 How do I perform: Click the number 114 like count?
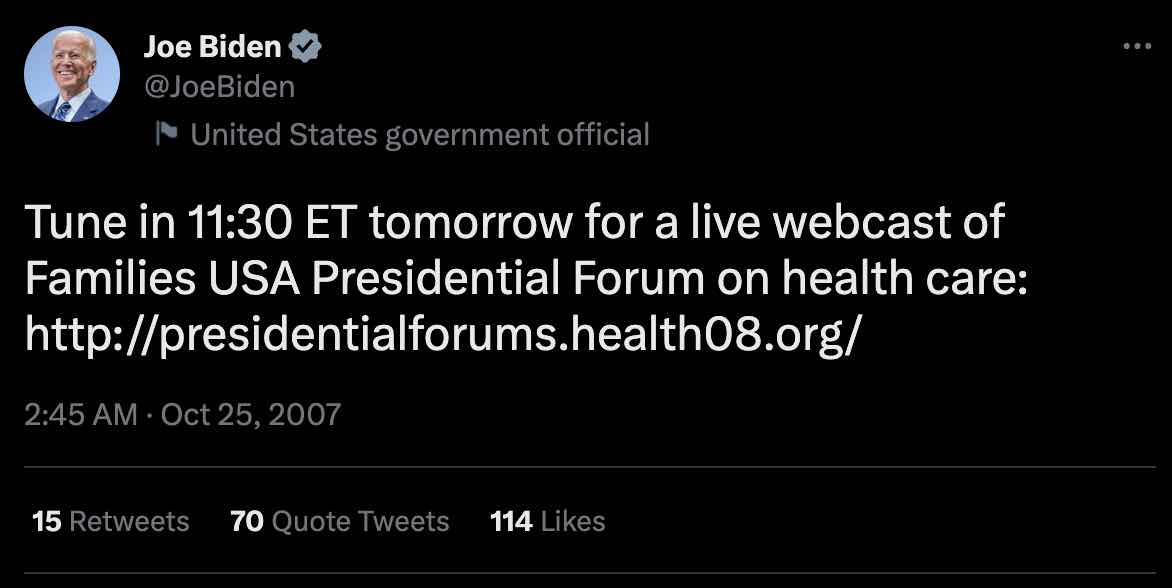511,521
